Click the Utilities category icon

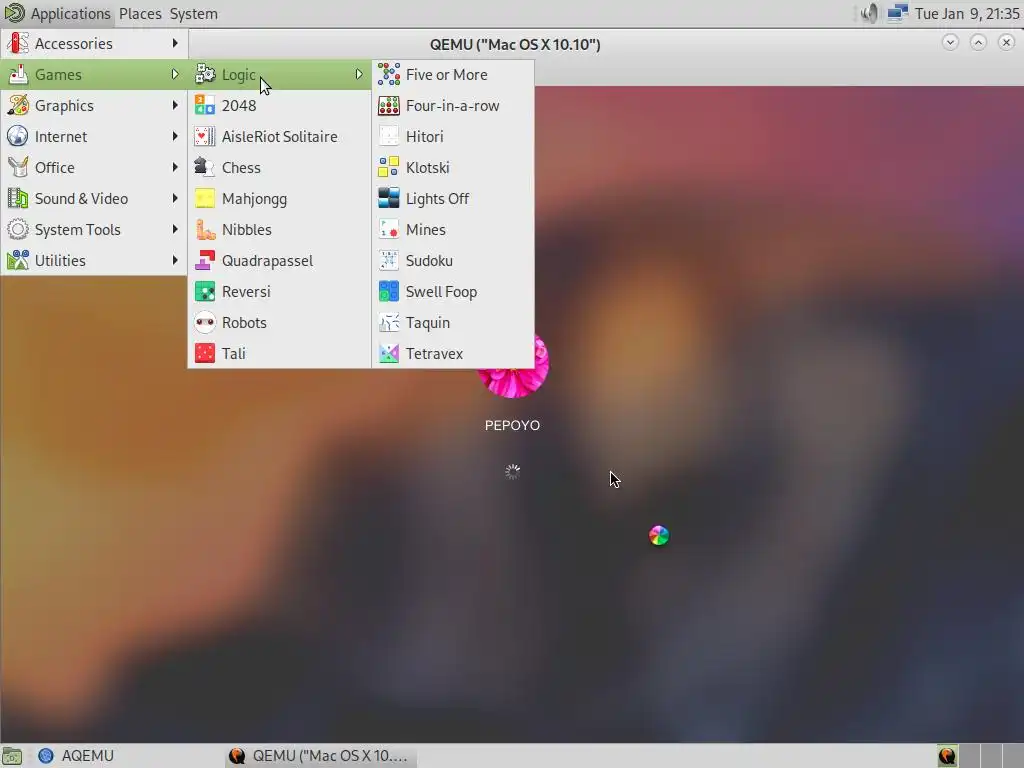click(18, 261)
